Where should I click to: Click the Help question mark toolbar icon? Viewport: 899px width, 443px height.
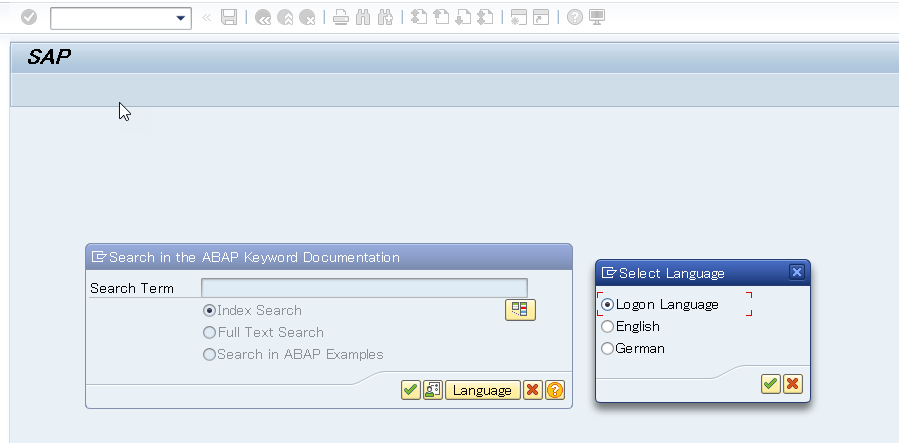(575, 18)
